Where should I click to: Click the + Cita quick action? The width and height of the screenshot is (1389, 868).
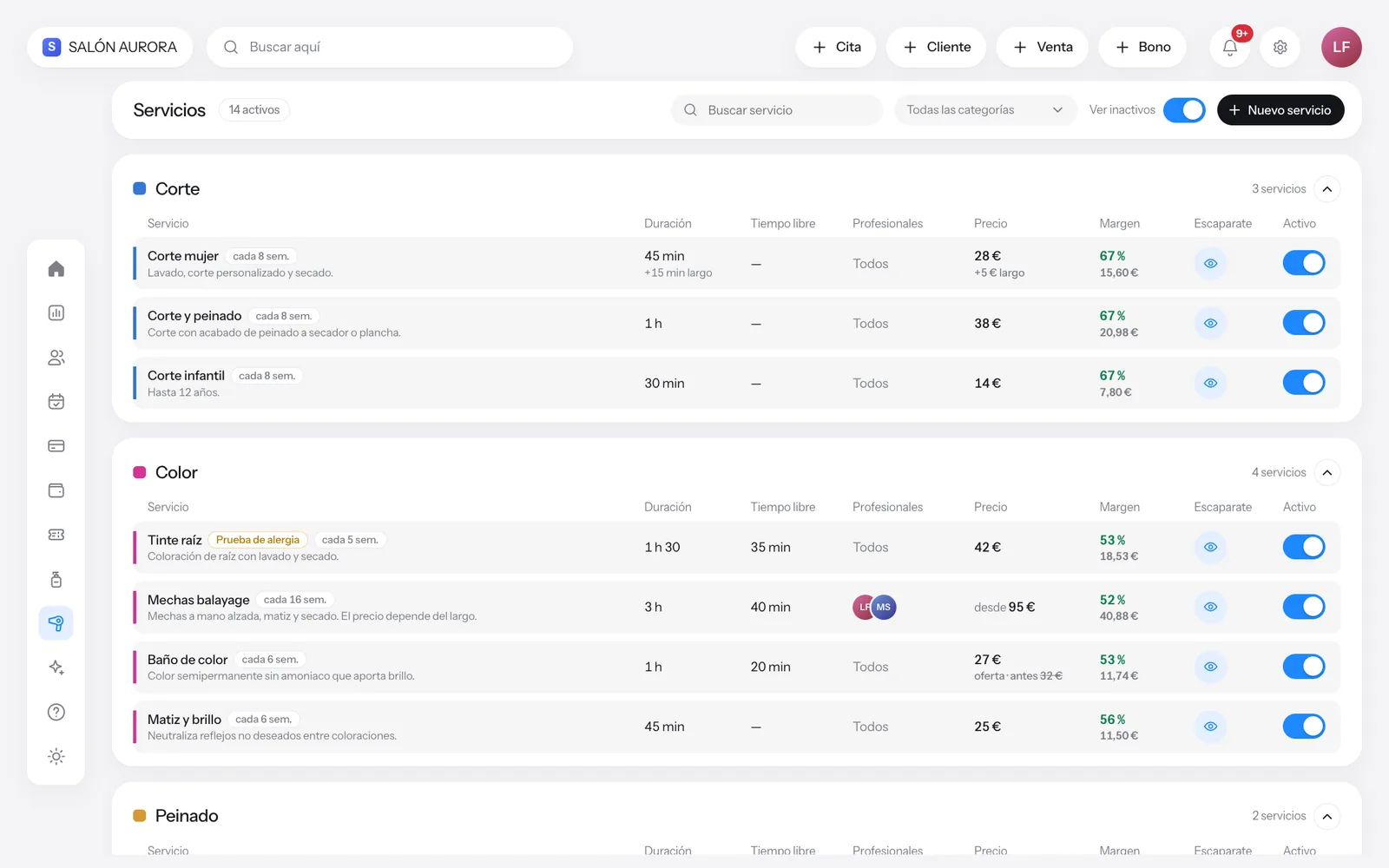tap(836, 47)
